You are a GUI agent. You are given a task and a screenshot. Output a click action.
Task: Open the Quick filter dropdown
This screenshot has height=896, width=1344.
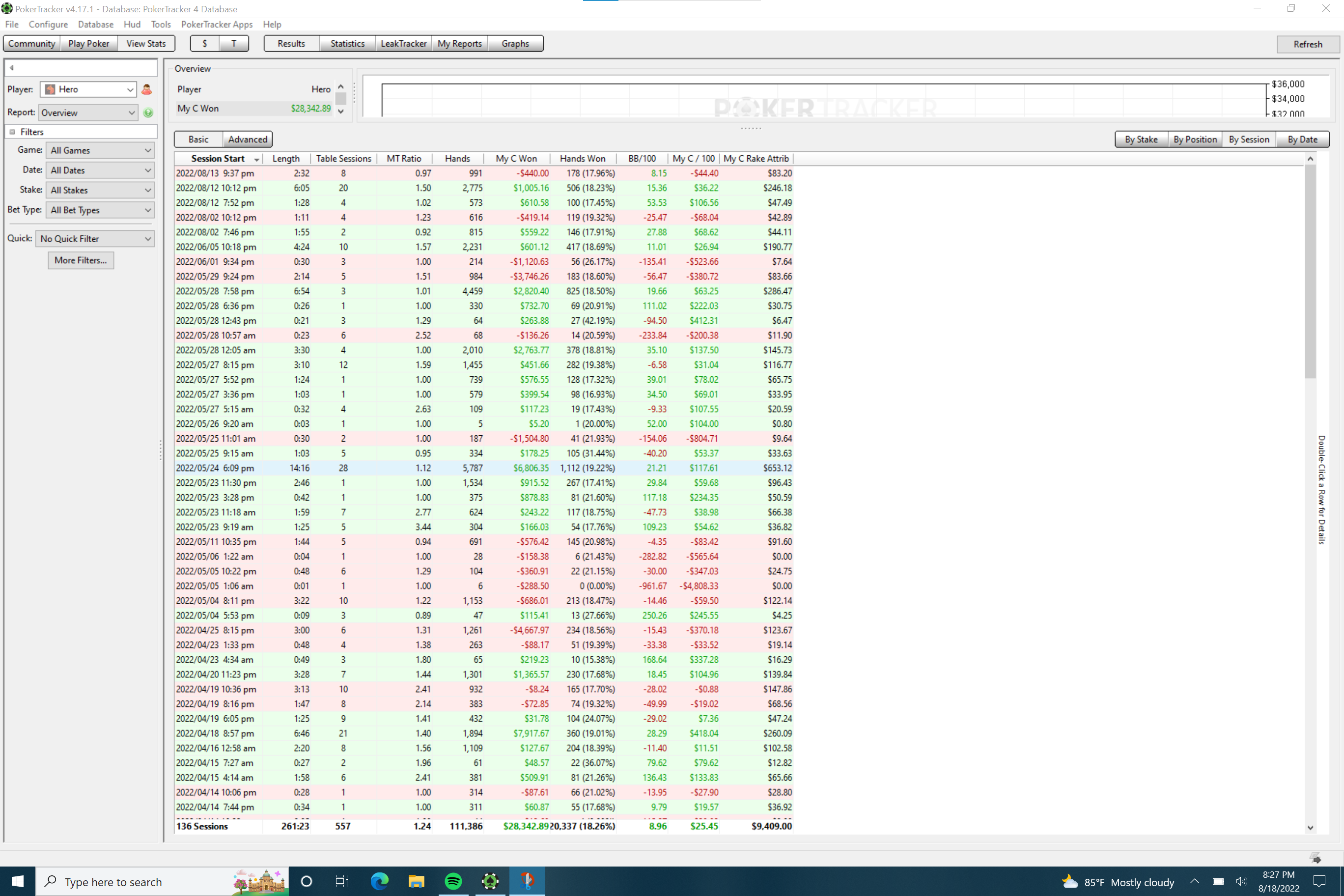[x=95, y=239]
